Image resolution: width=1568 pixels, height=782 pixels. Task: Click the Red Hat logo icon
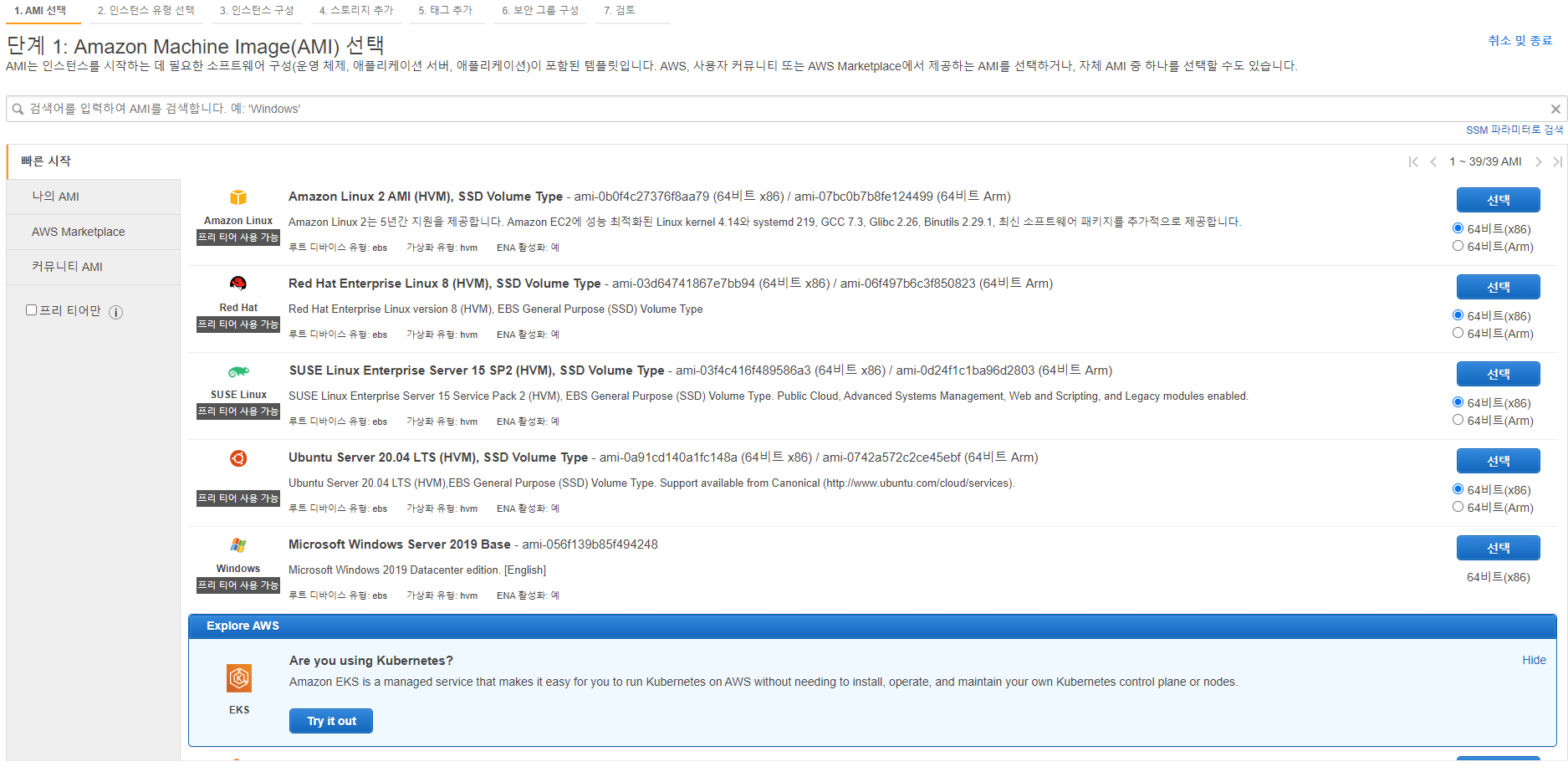point(238,284)
